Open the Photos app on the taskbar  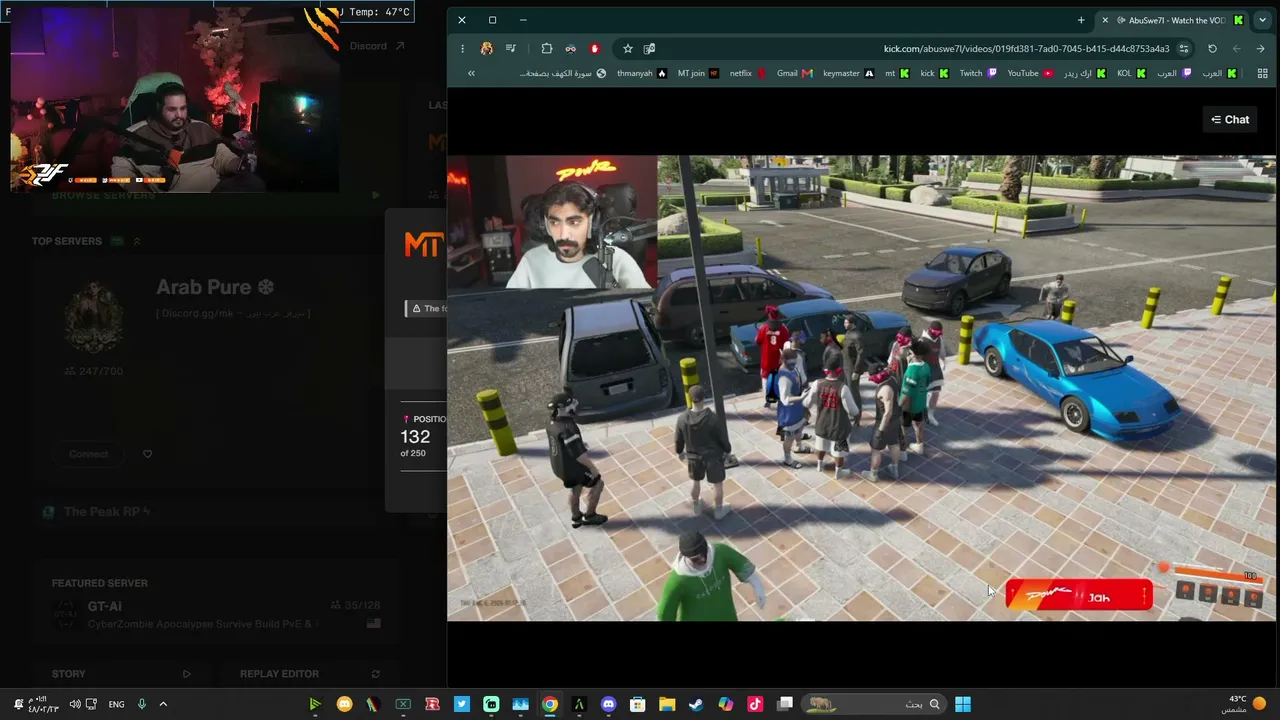click(520, 704)
